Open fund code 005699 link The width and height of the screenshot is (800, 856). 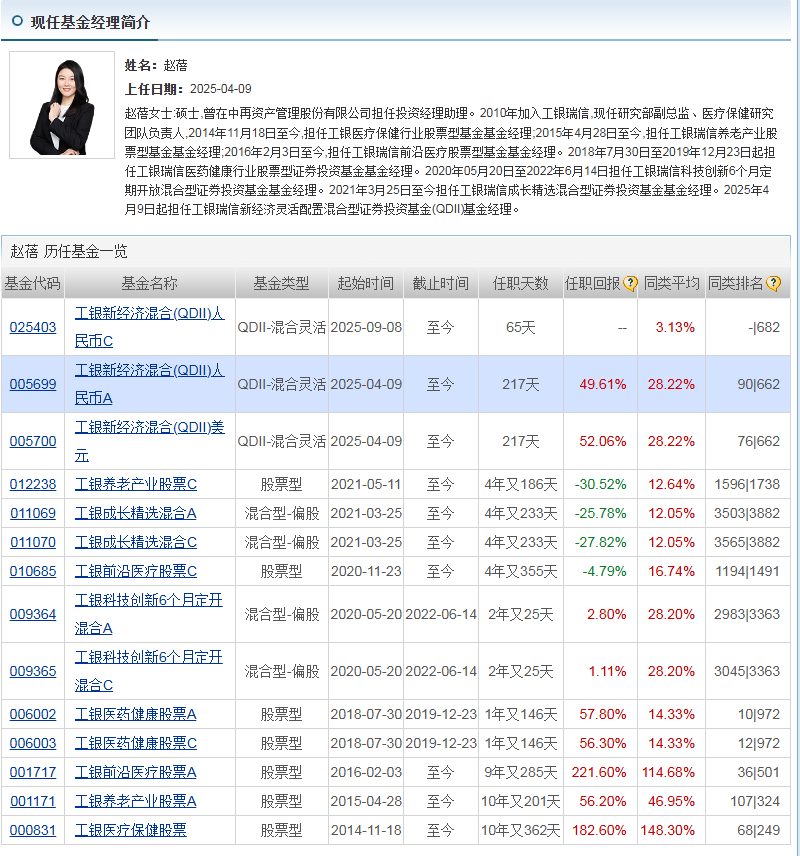coord(33,384)
